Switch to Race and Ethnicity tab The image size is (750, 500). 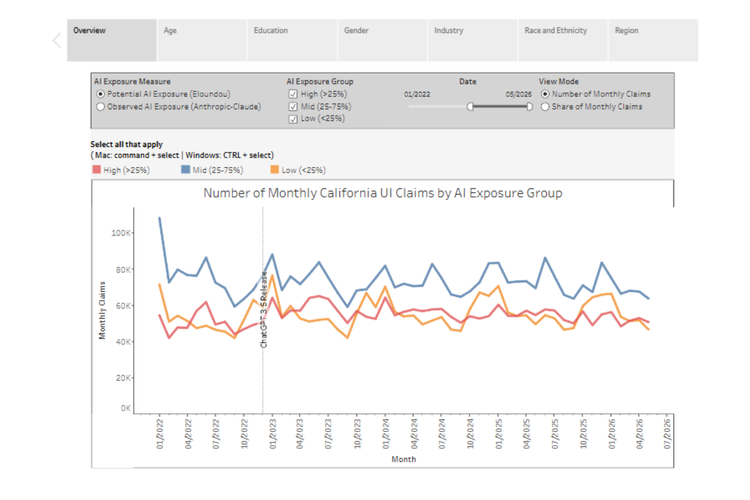click(x=563, y=40)
